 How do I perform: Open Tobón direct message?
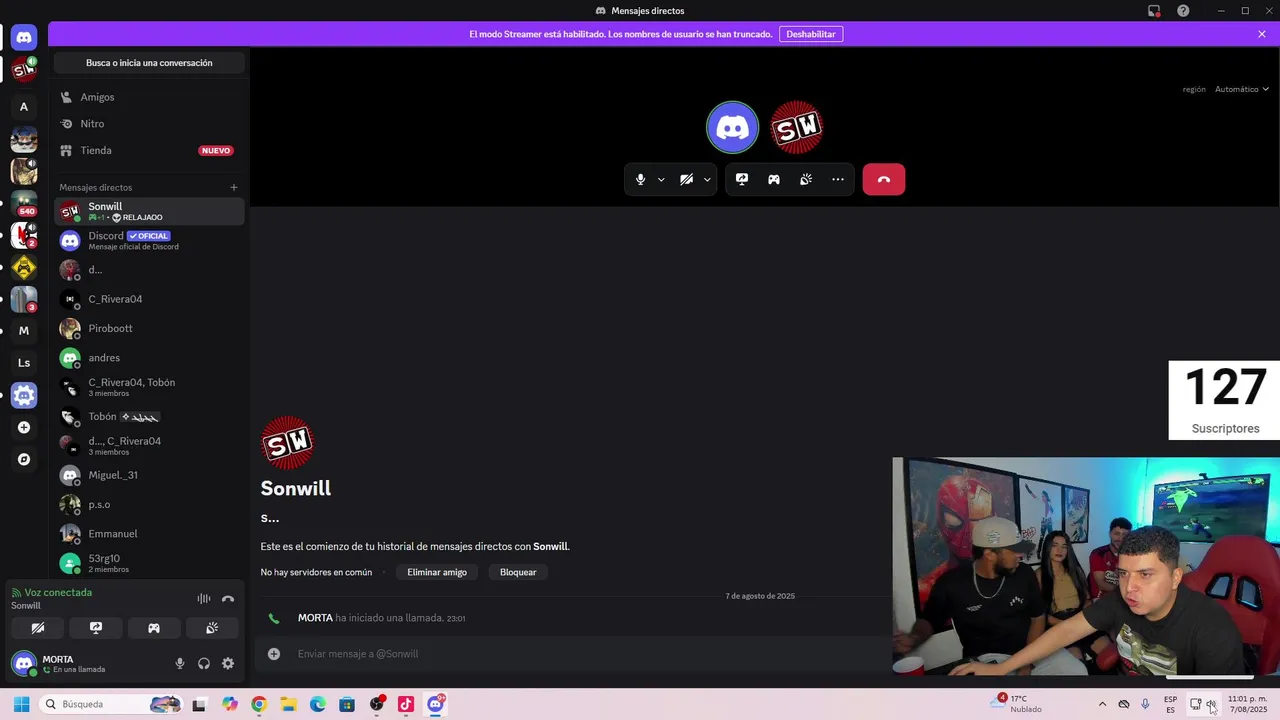[x=149, y=417]
